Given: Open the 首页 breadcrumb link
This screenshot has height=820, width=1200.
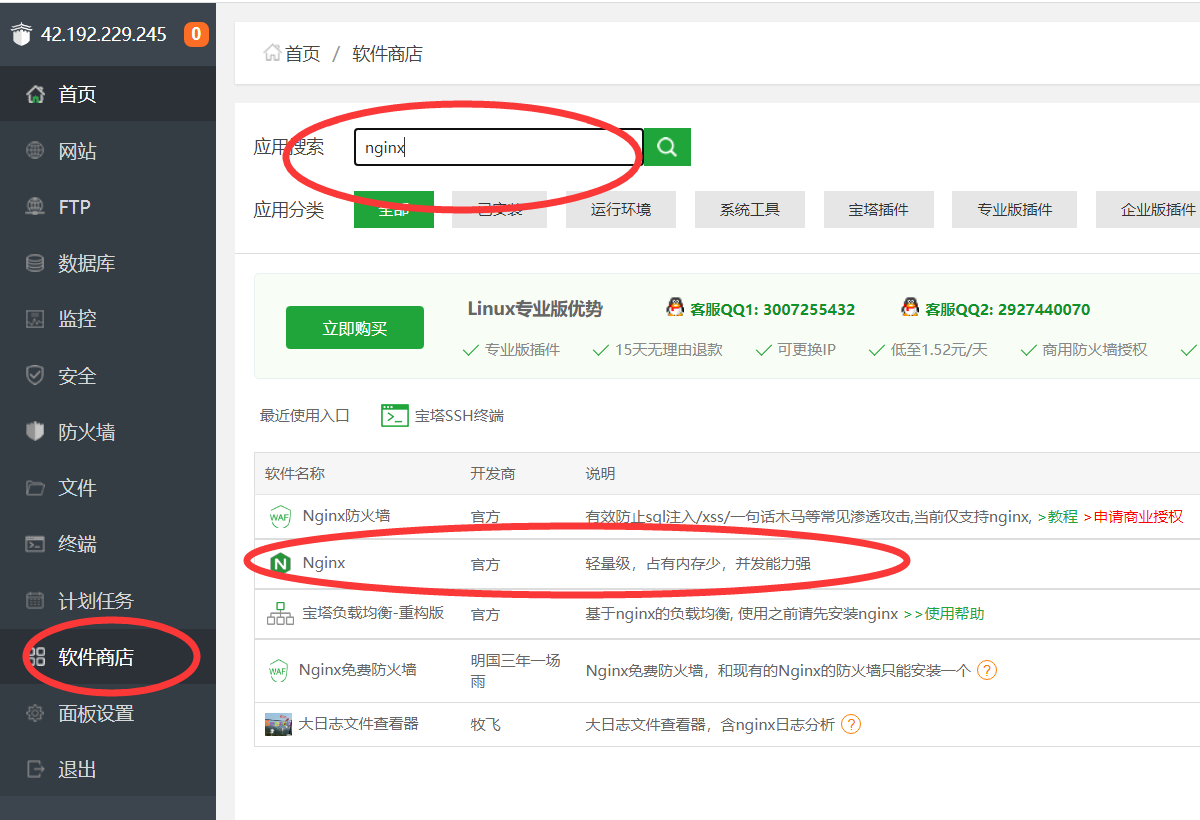Looking at the screenshot, I should [x=303, y=53].
